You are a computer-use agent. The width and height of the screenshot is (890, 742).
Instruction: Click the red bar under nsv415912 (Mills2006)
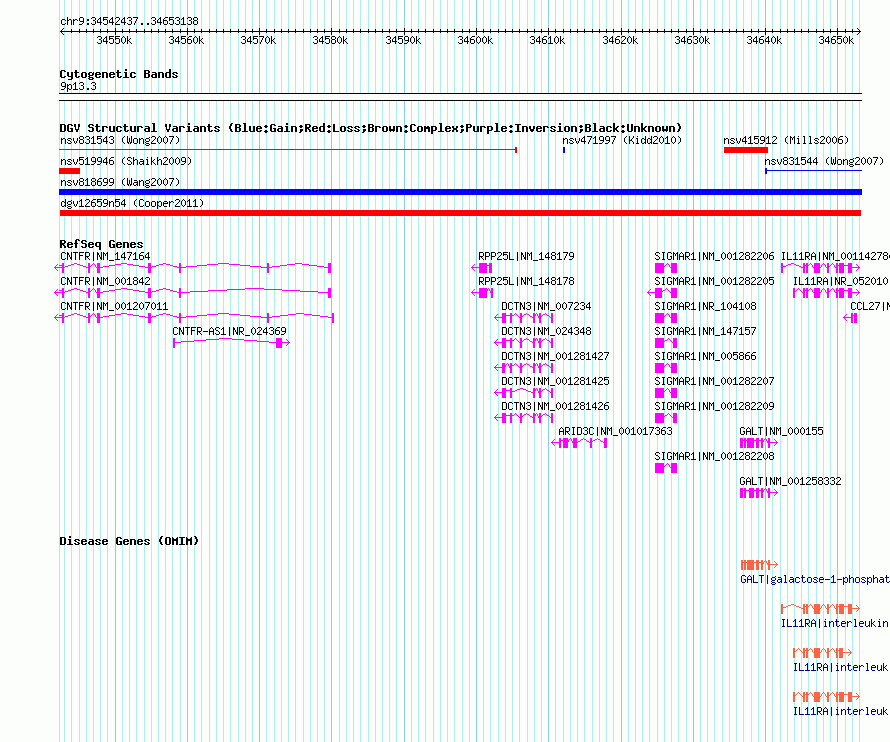[x=746, y=150]
